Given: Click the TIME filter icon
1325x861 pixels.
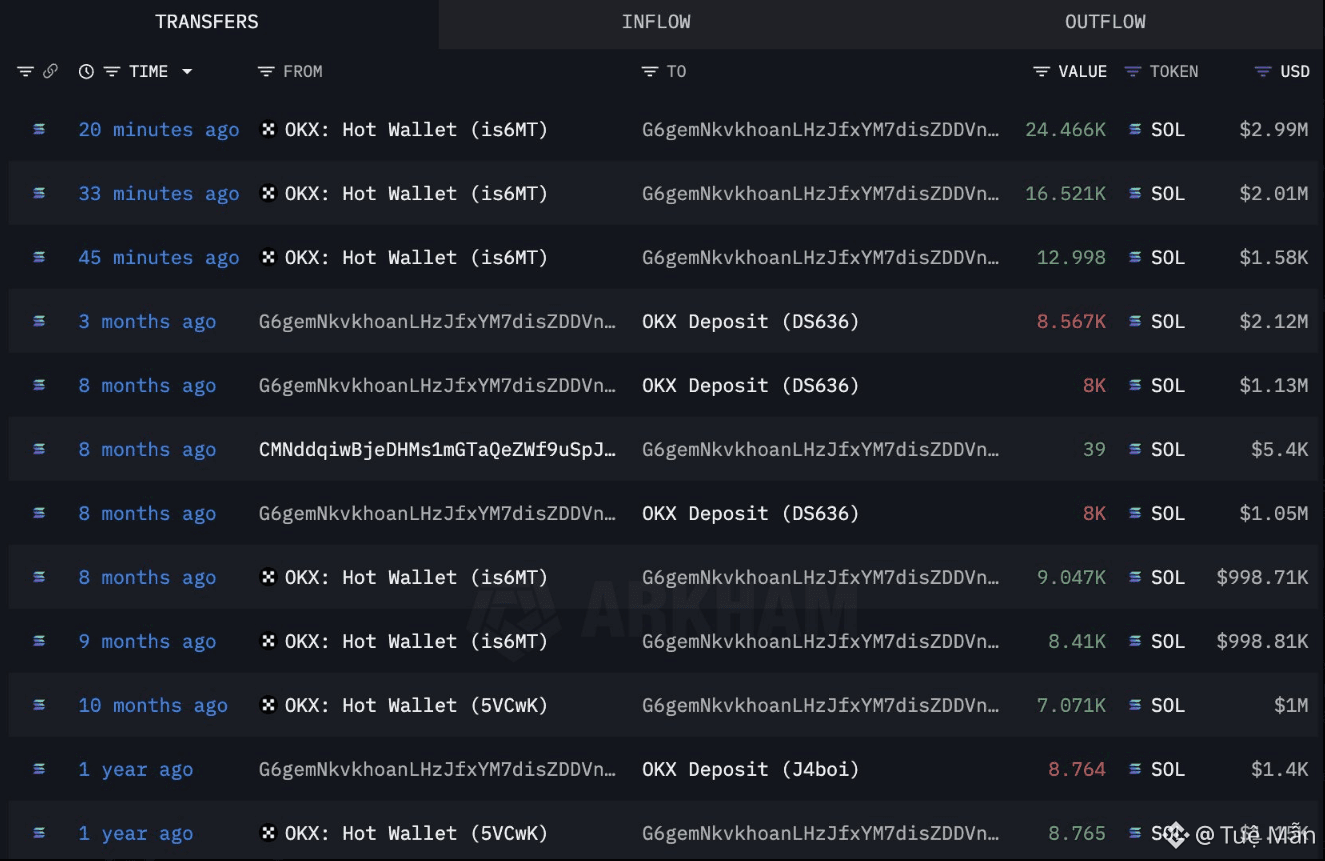Looking at the screenshot, I should (x=112, y=72).
